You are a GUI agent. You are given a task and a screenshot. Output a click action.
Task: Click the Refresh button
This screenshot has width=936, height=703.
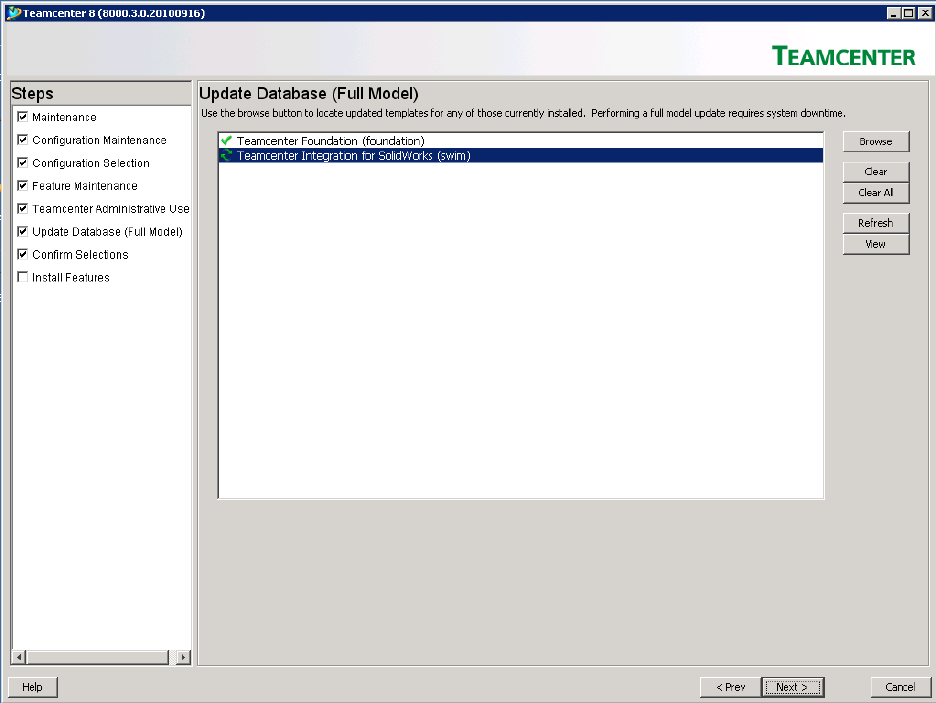pyautogui.click(x=876, y=223)
